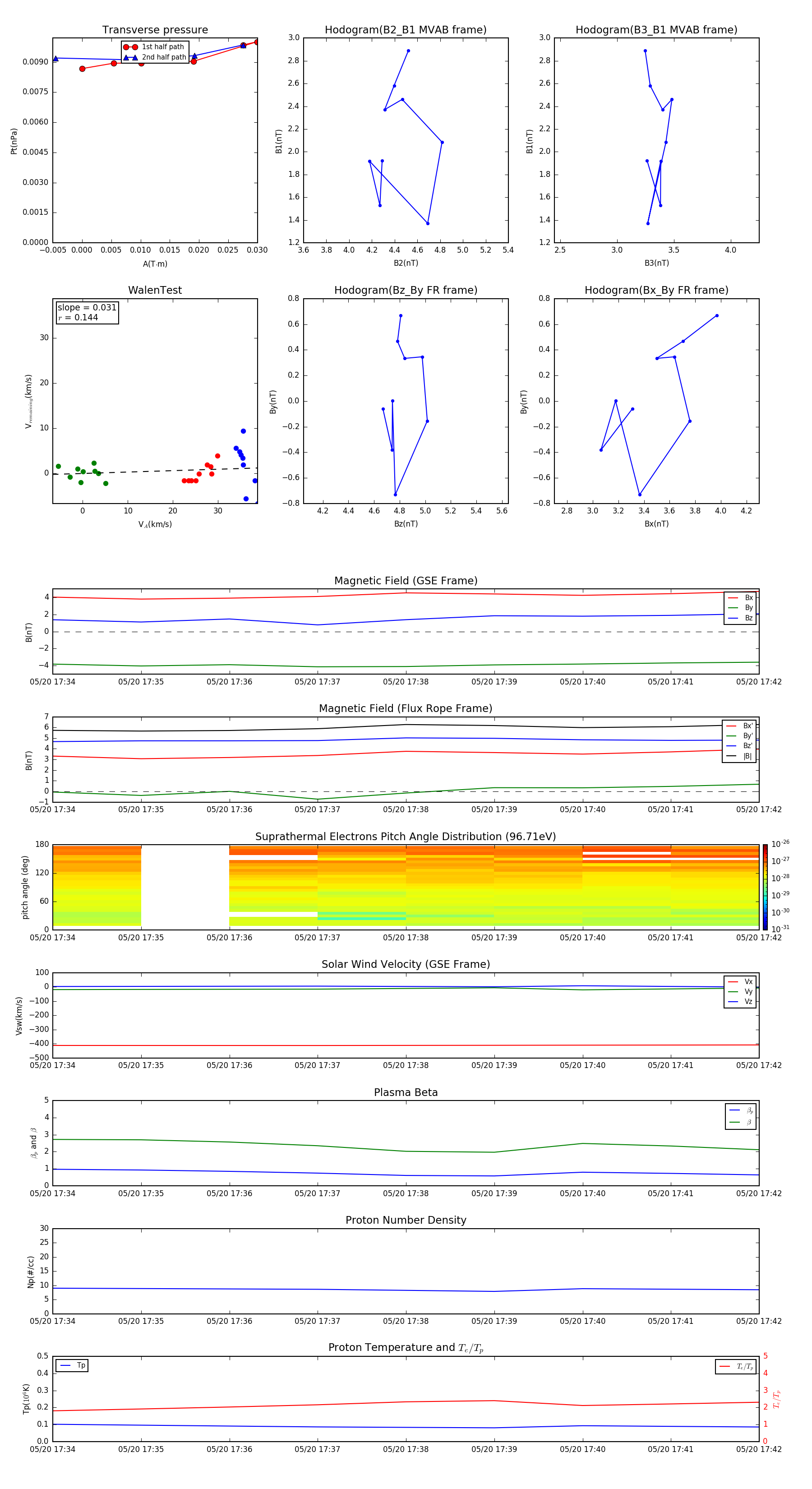Click the 'Hodogram(Bx_By FR frame)' title
This screenshot has width=812, height=1489.
[x=656, y=290]
